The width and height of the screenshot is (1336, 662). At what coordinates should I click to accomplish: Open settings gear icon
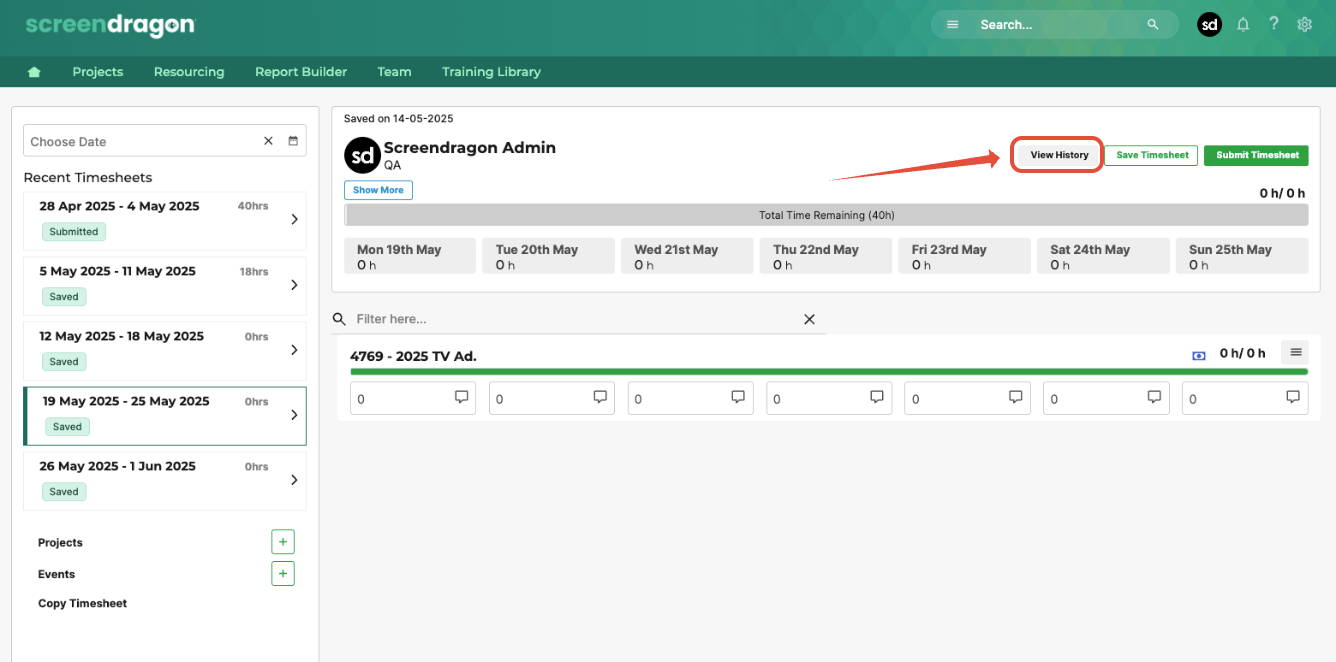point(1304,25)
